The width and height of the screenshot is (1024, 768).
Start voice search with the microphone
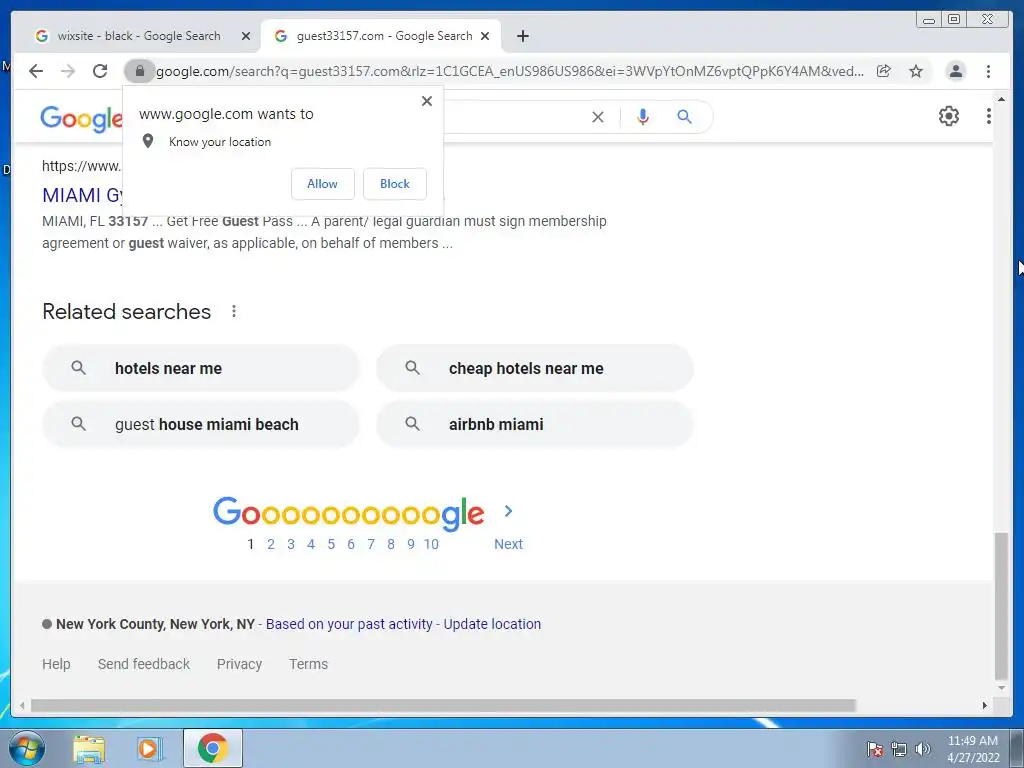click(643, 117)
